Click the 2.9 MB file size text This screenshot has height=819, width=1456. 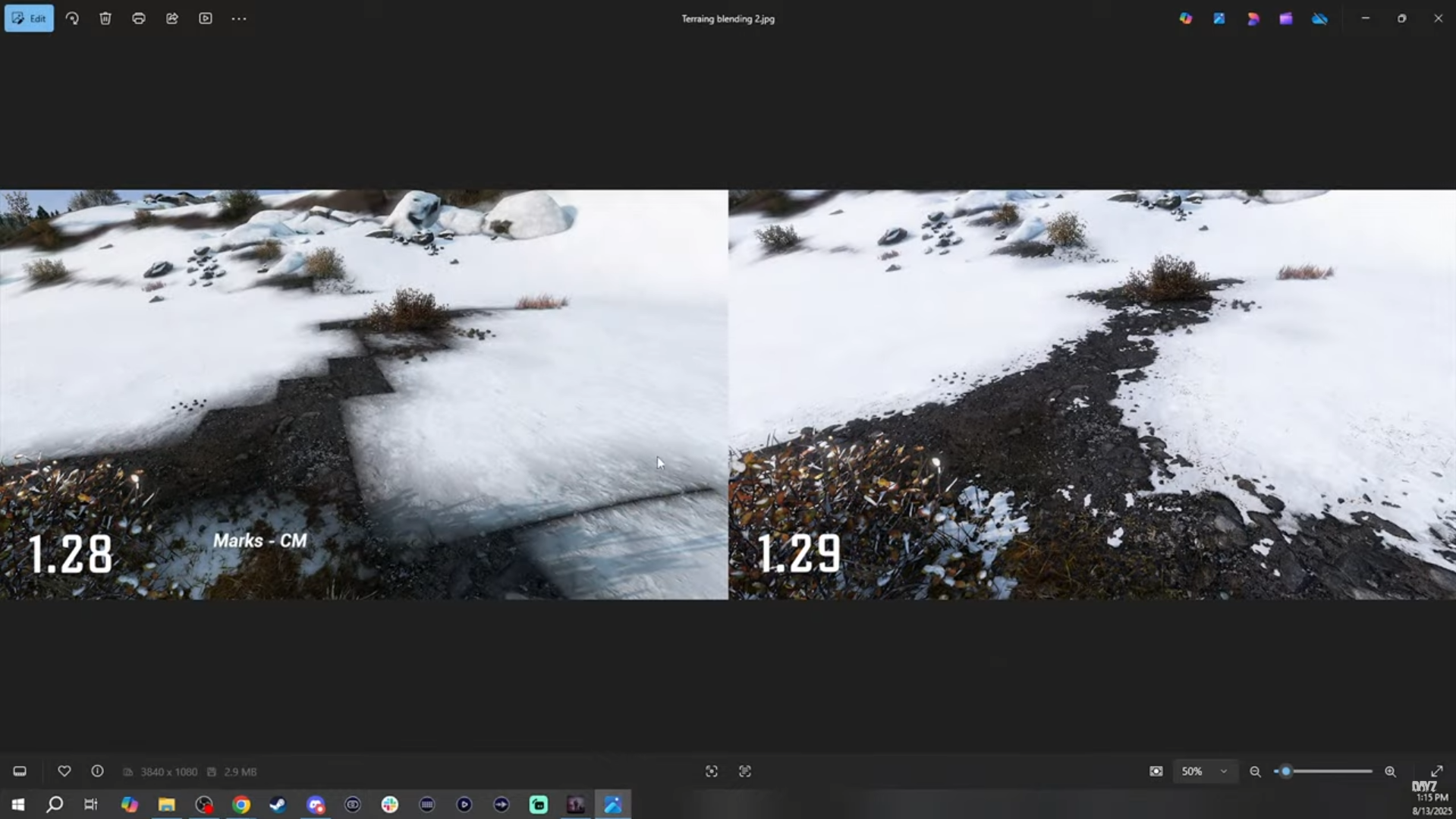pos(240,772)
